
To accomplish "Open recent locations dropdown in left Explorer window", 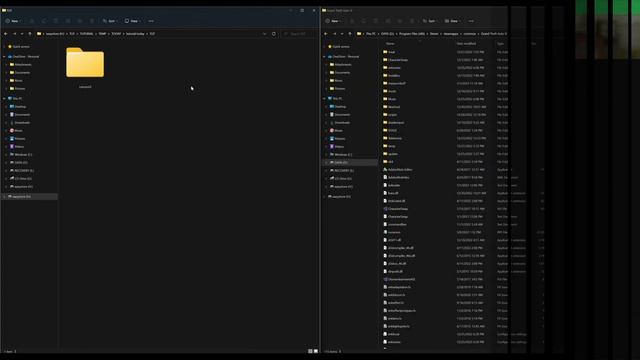I will [22, 34].
